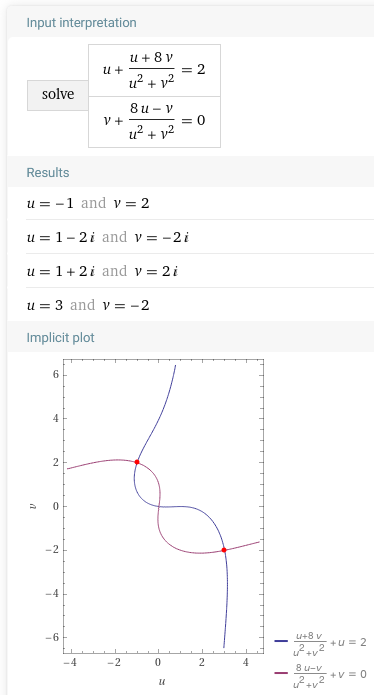Click the blue legend line swatch
The image size is (374, 695).
pos(281,640)
